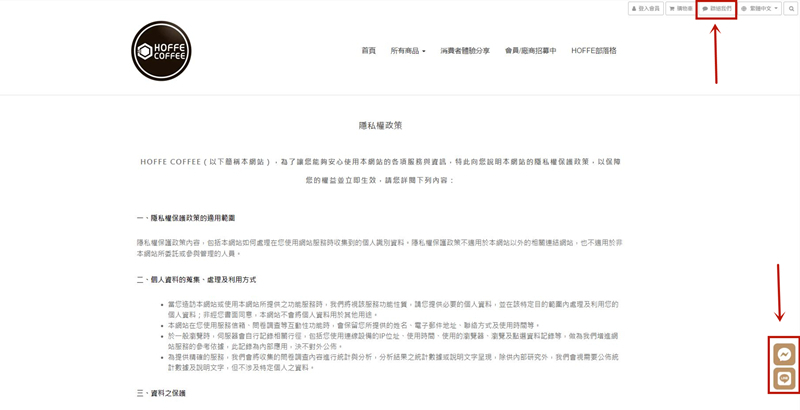Screen dimensions: 800x410
Task: Click bullet starting 於一般瀏覽時
Action: tap(393, 341)
